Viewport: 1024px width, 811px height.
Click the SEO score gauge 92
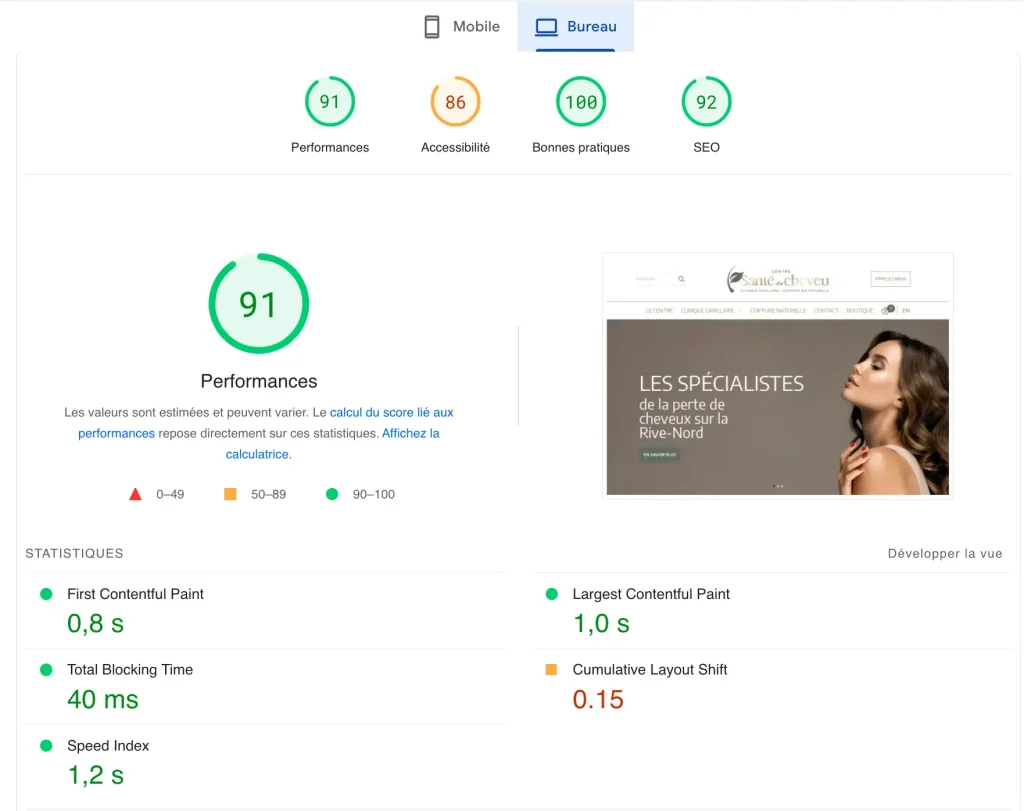(x=706, y=102)
